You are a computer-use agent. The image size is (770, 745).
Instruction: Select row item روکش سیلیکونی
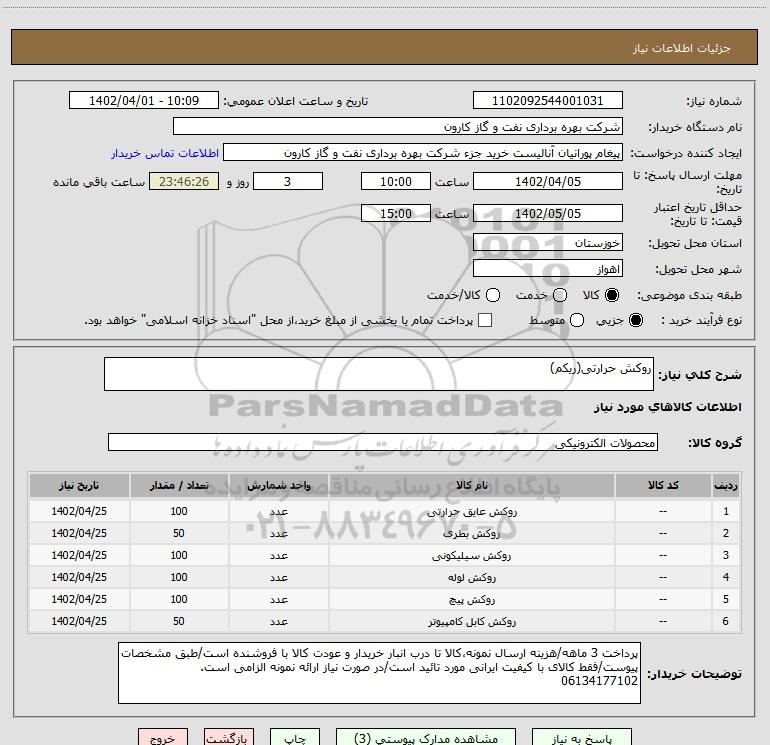pyautogui.click(x=471, y=555)
